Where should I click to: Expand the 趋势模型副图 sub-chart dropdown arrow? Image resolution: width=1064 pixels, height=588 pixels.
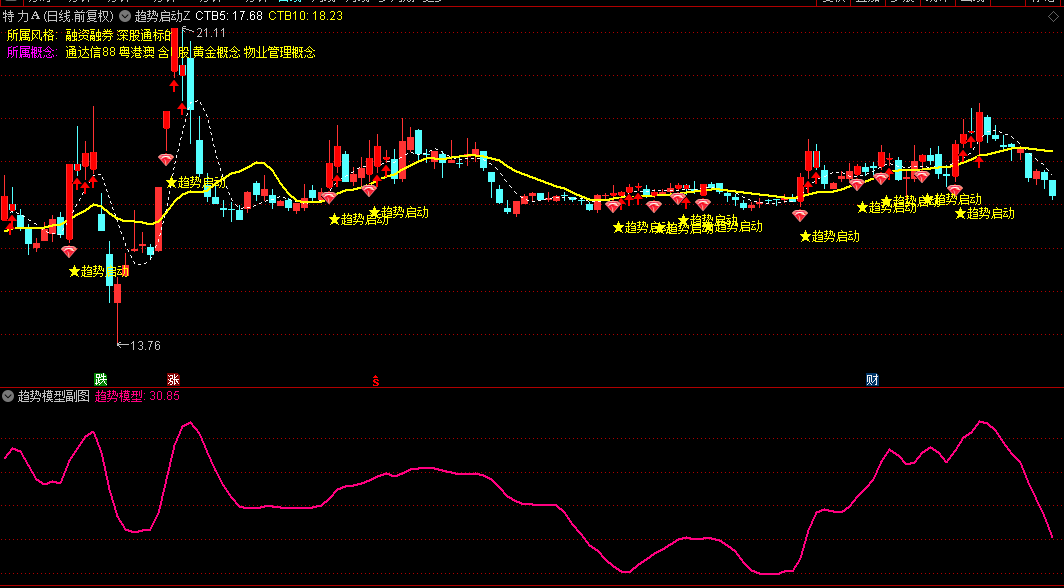8,396
